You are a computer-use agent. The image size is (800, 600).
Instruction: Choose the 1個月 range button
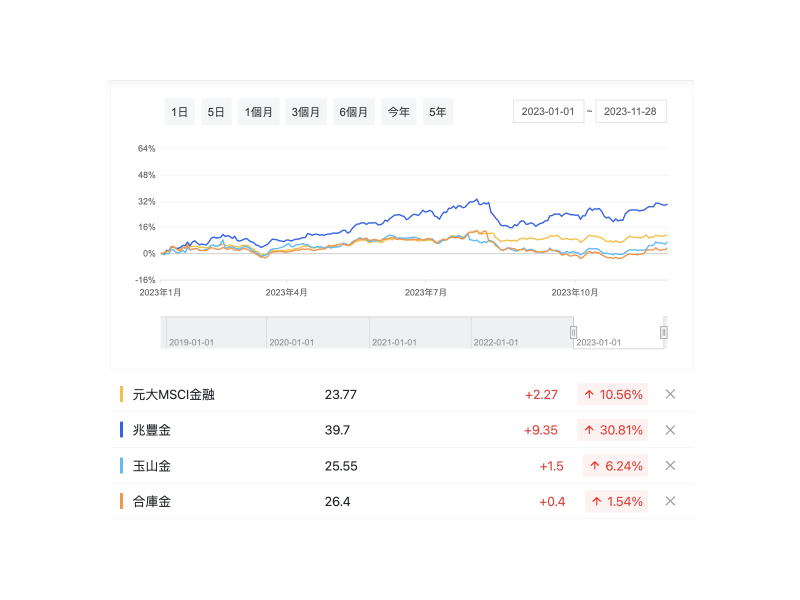coord(259,112)
